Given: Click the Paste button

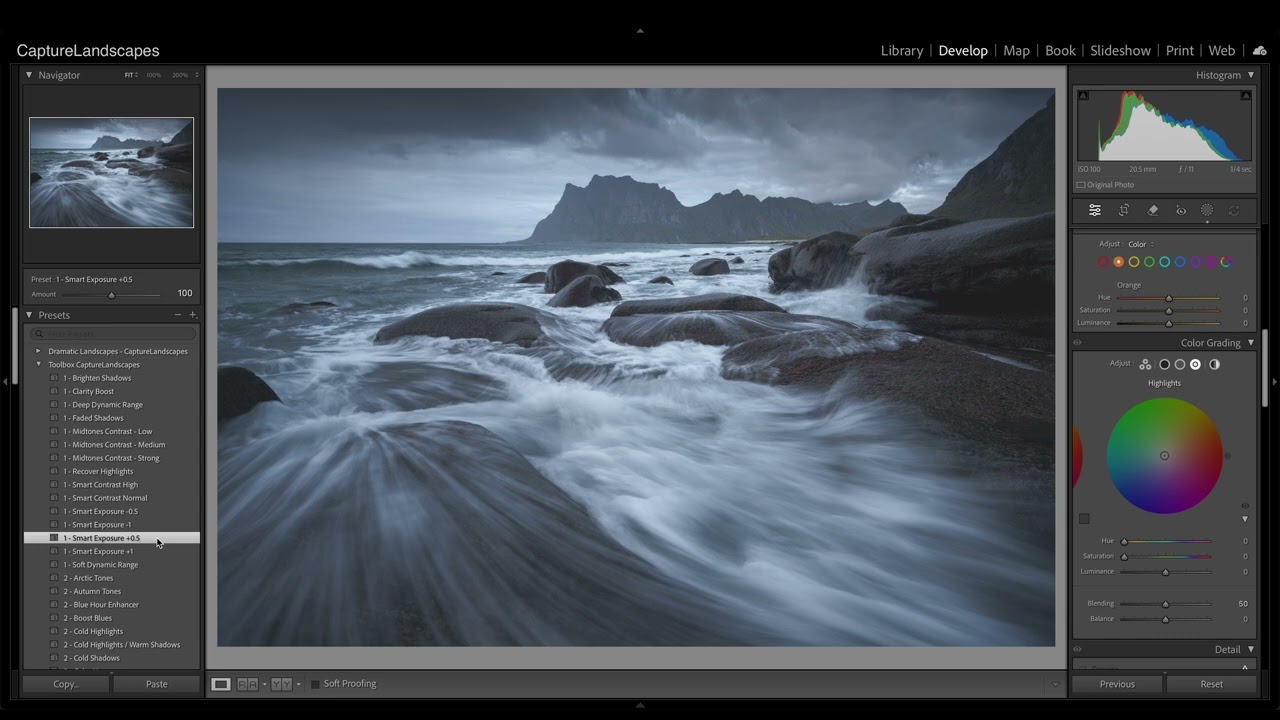Looking at the screenshot, I should click(x=157, y=684).
